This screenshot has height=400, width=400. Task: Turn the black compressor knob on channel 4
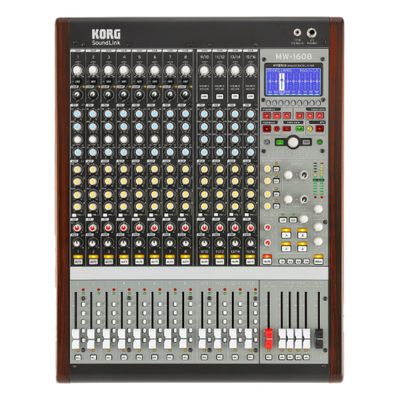coord(124,95)
